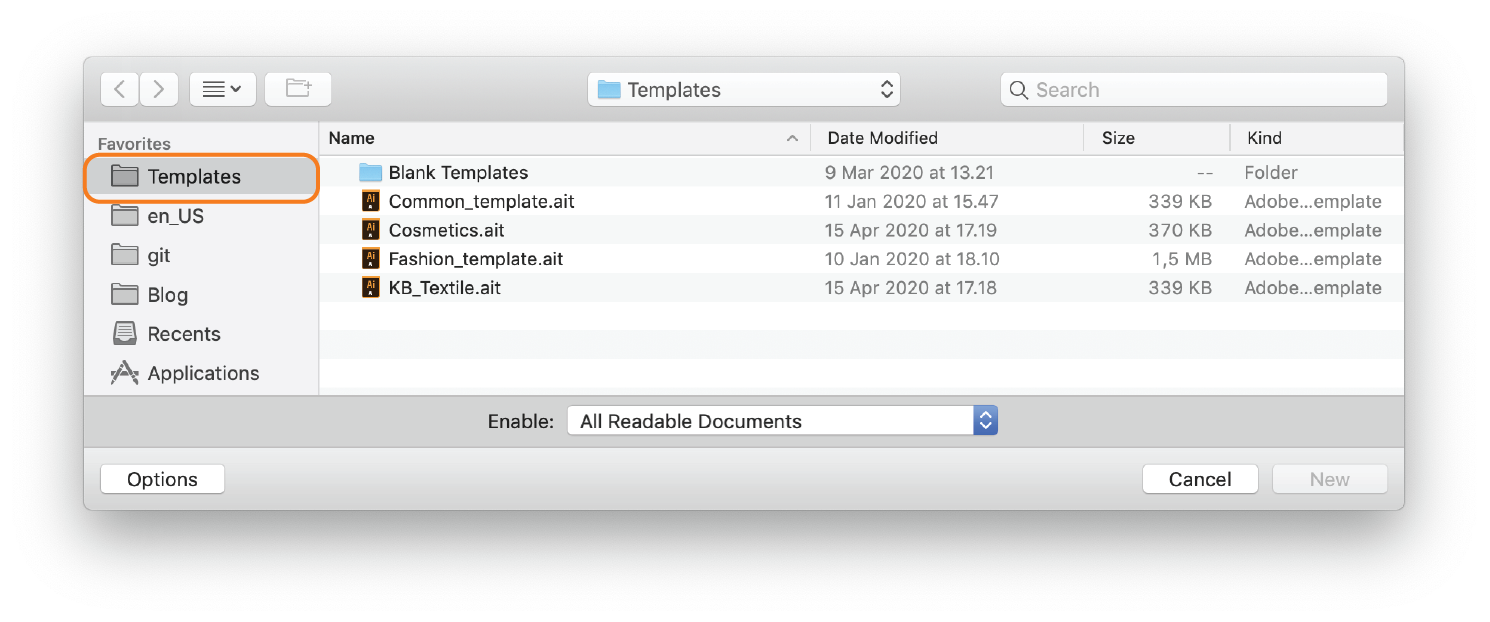The height and width of the screenshot is (622, 1490).
Task: Select Templates in the Favorites sidebar
Action: pos(201,177)
